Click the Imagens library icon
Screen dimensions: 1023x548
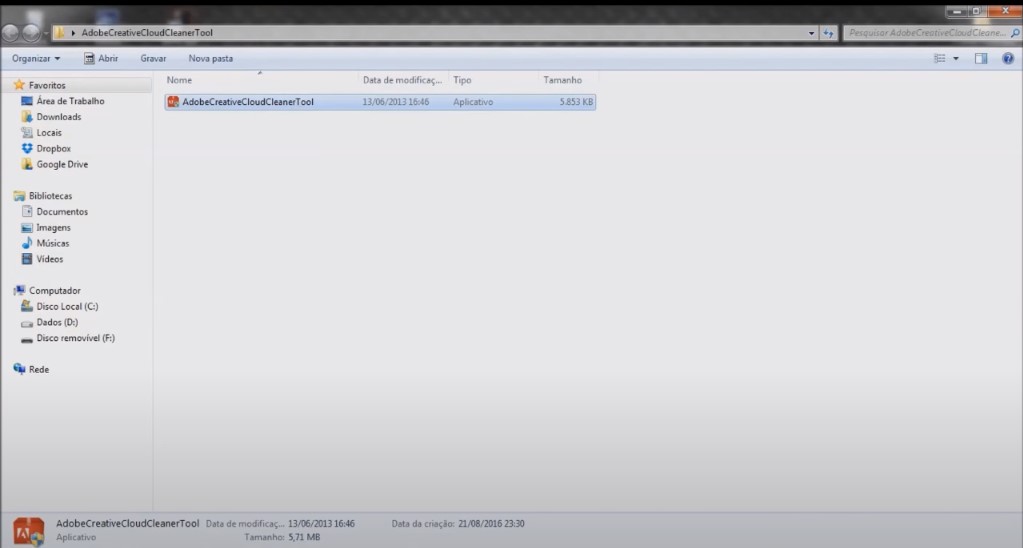27,228
